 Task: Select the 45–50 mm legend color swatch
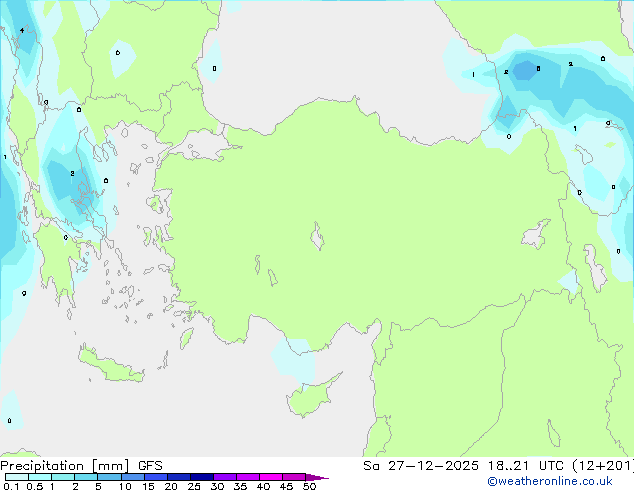pyautogui.click(x=294, y=477)
